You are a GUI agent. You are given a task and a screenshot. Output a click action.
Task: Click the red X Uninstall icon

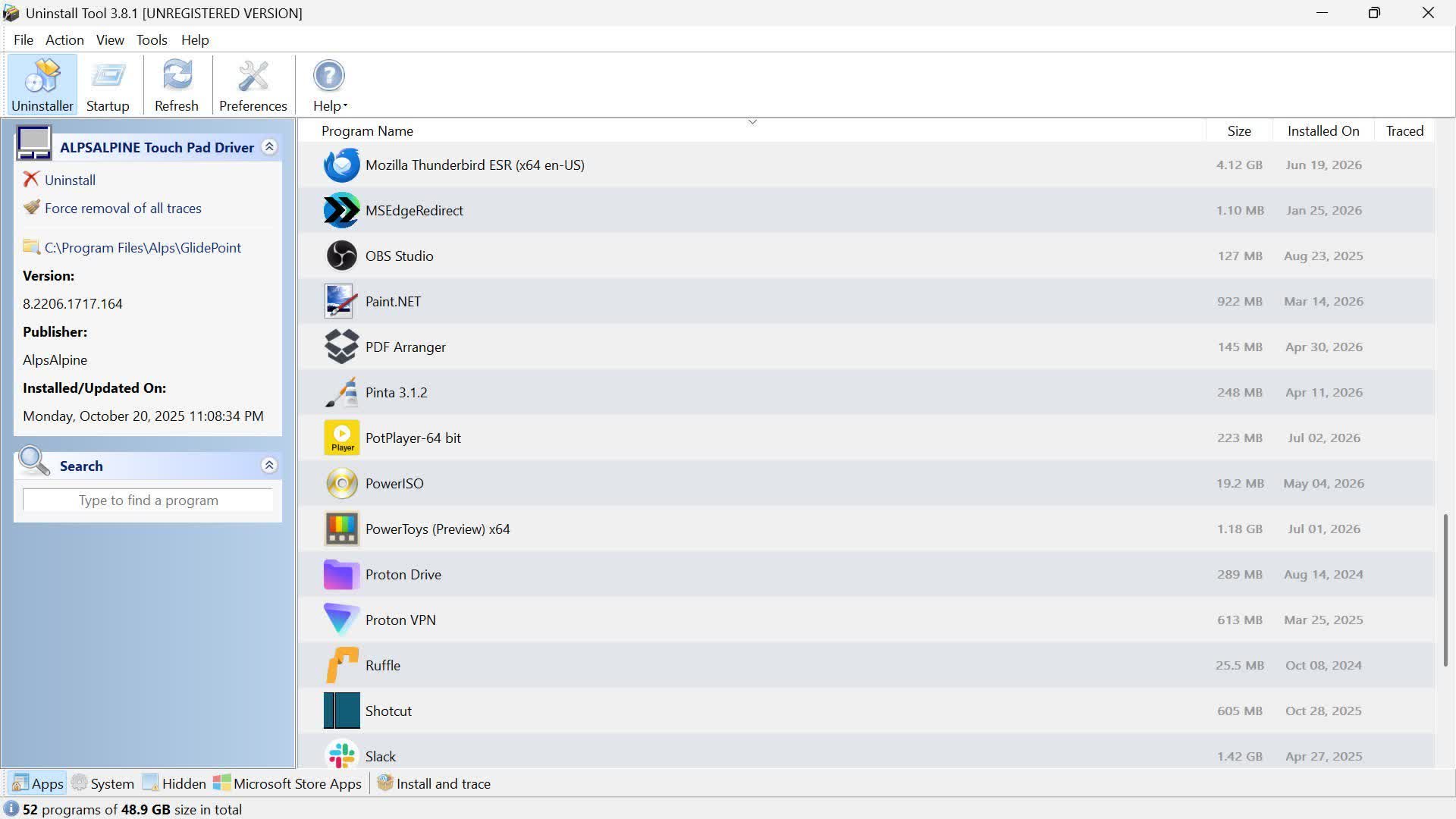tap(31, 179)
